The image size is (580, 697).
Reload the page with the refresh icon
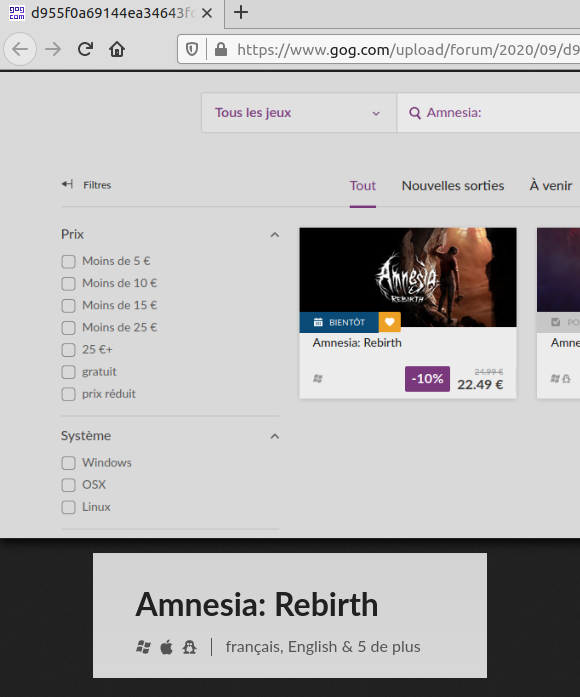[x=85, y=49]
